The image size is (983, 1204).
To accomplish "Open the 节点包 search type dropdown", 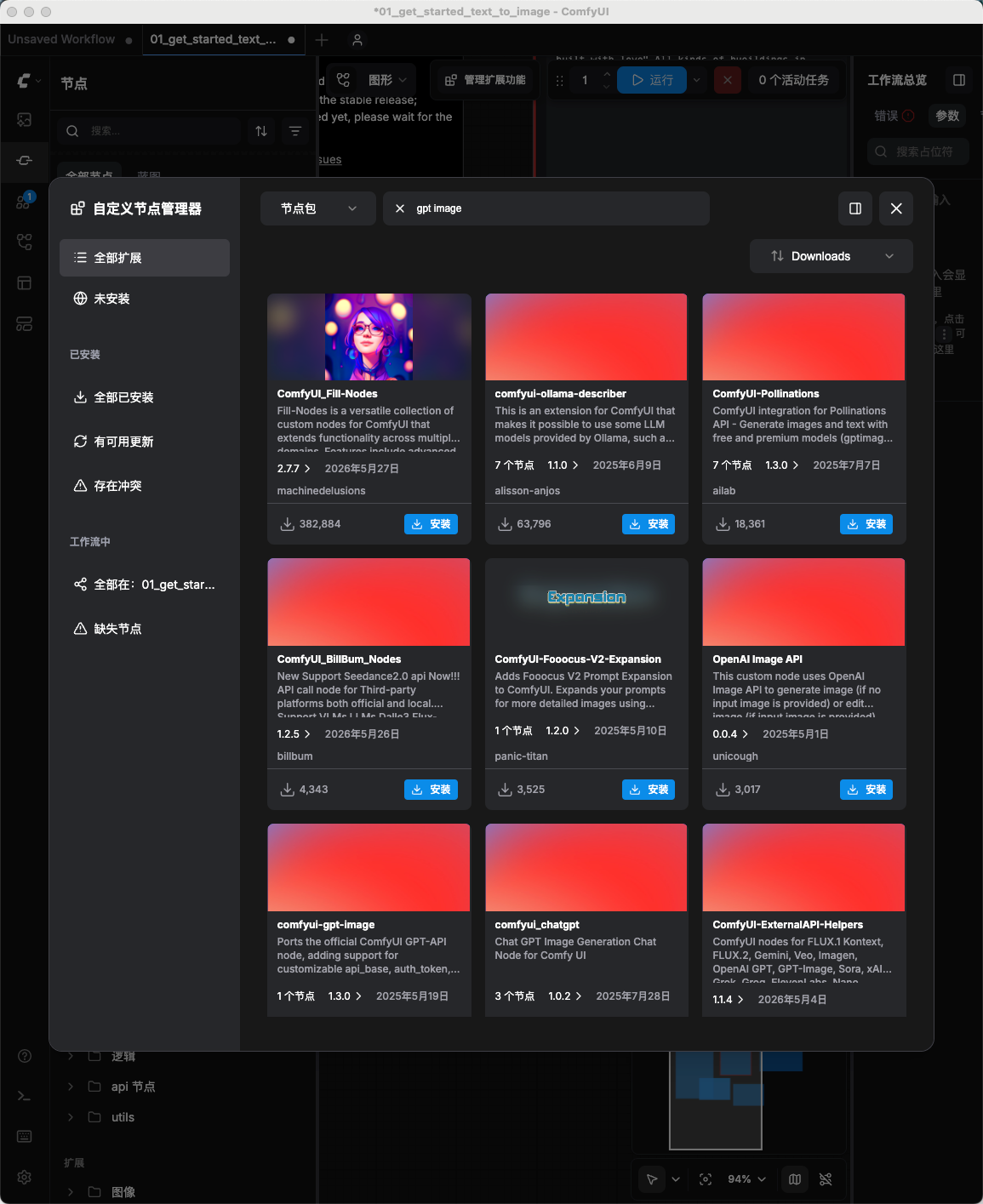I will 318,208.
